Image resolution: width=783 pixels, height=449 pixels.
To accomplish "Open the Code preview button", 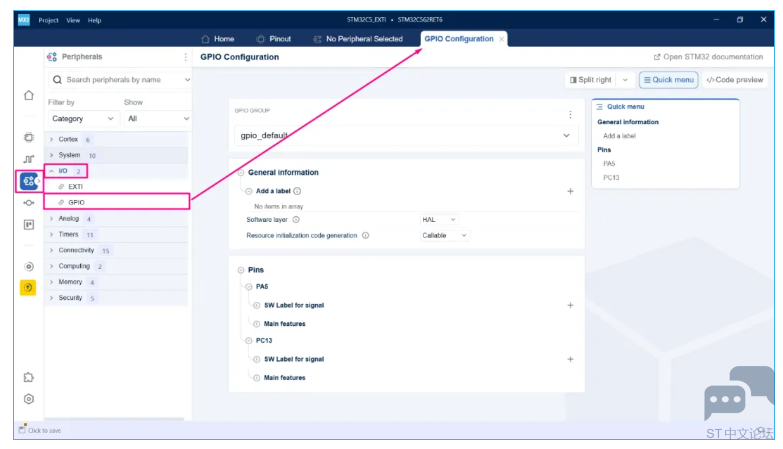I will click(735, 80).
